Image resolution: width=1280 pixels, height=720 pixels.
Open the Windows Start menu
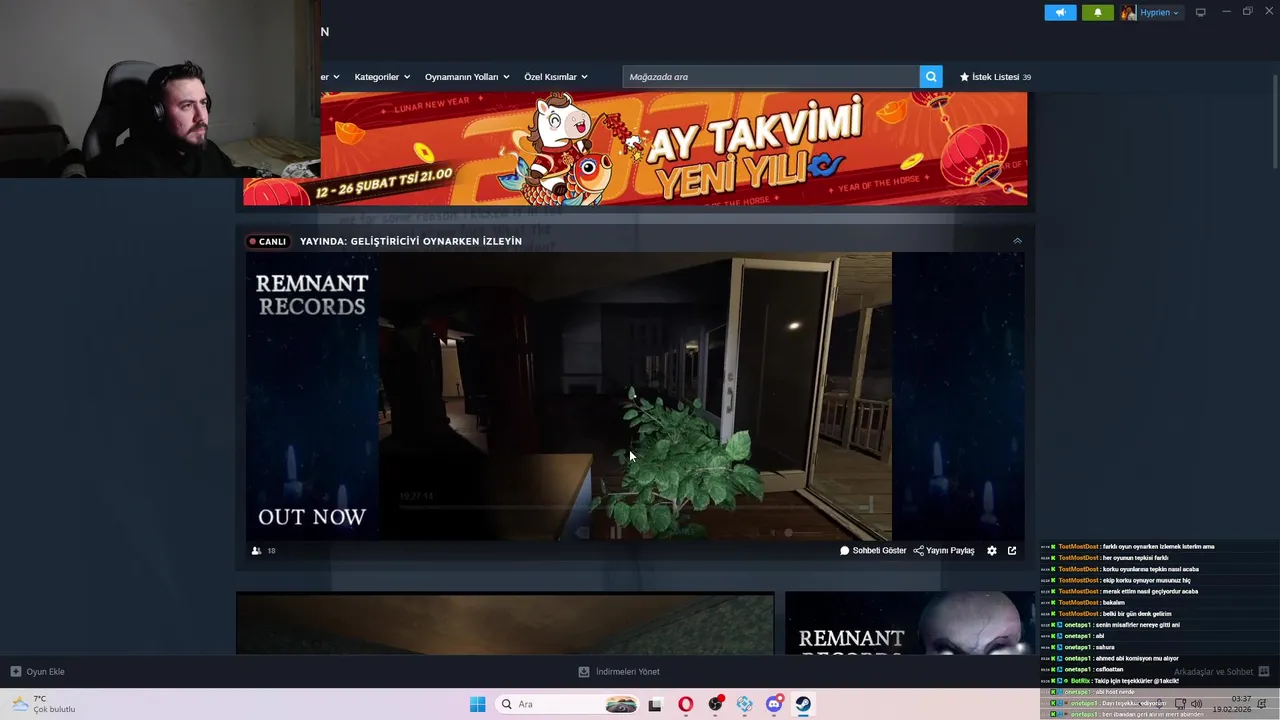[478, 704]
